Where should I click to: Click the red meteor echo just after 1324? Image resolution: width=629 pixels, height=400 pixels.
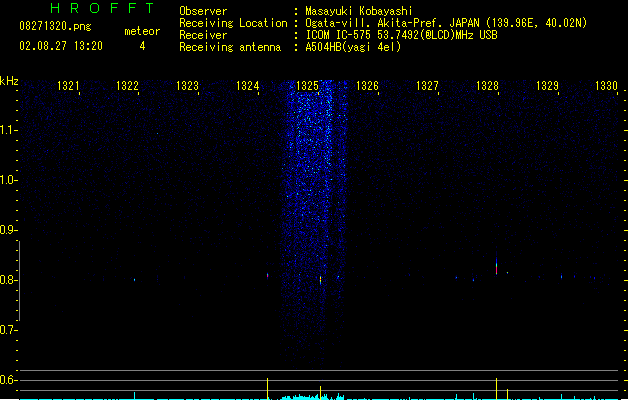(268, 275)
